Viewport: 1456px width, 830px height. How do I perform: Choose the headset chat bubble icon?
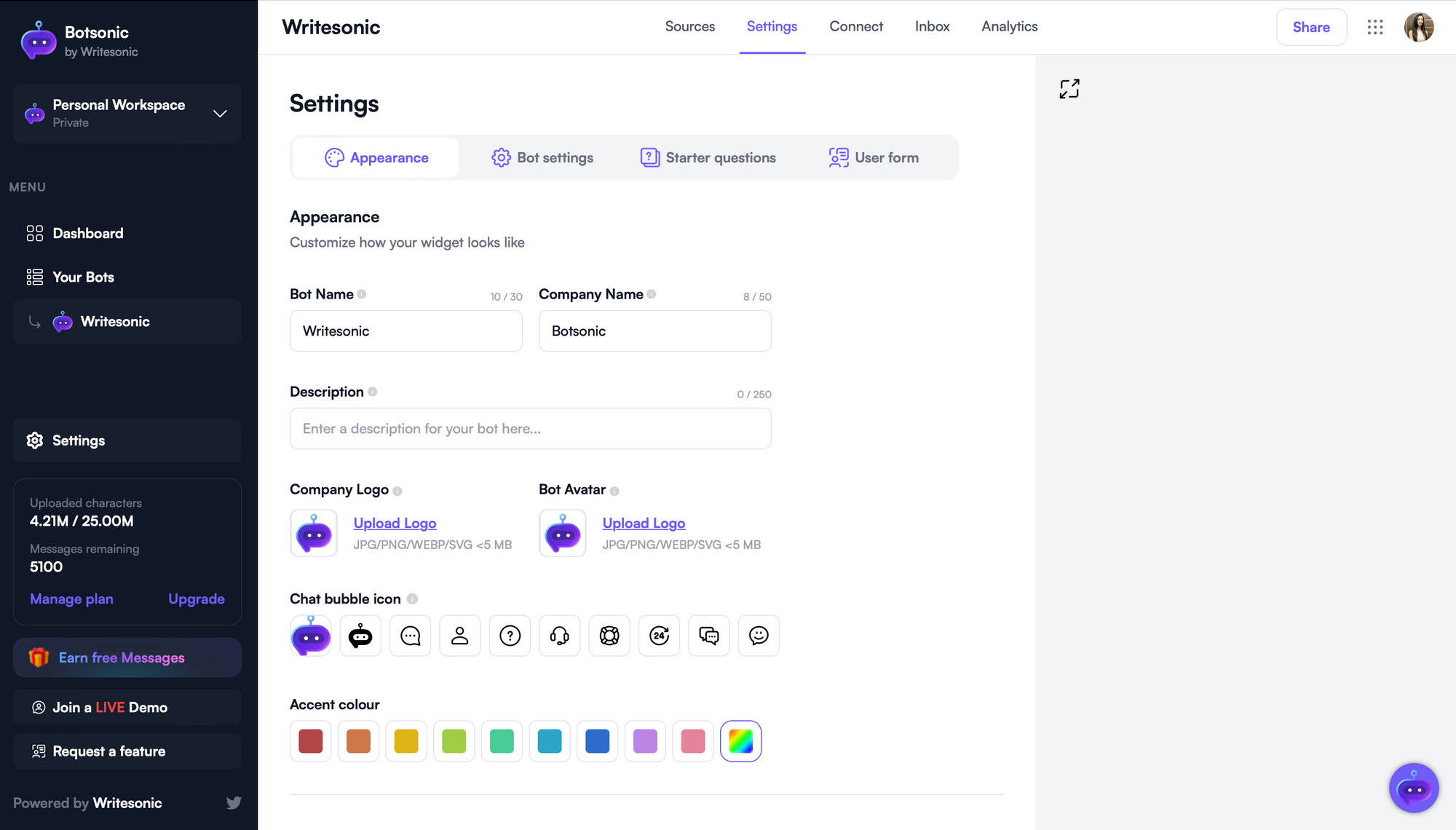point(559,636)
